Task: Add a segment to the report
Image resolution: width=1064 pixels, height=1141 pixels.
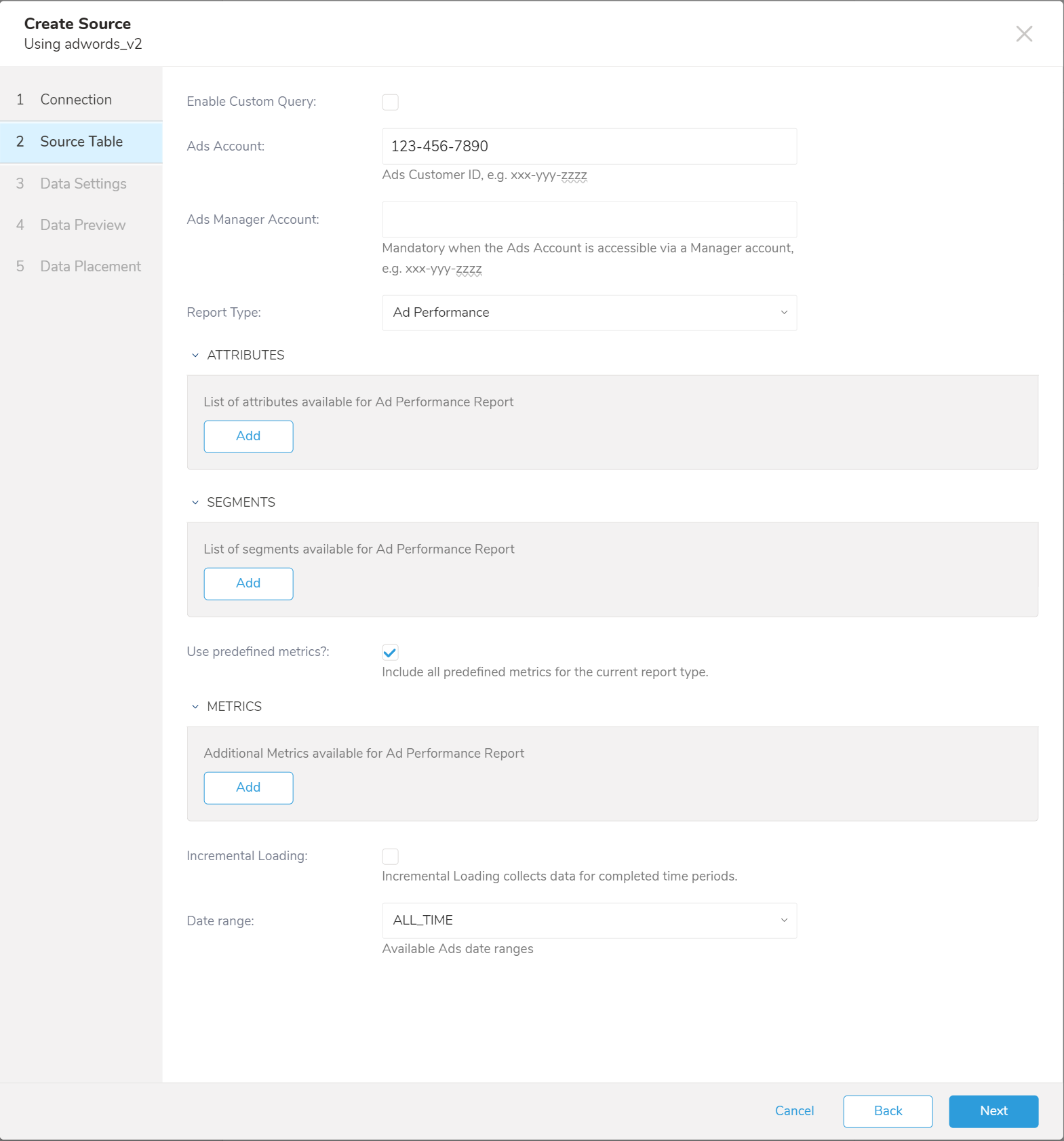Action: [x=248, y=583]
